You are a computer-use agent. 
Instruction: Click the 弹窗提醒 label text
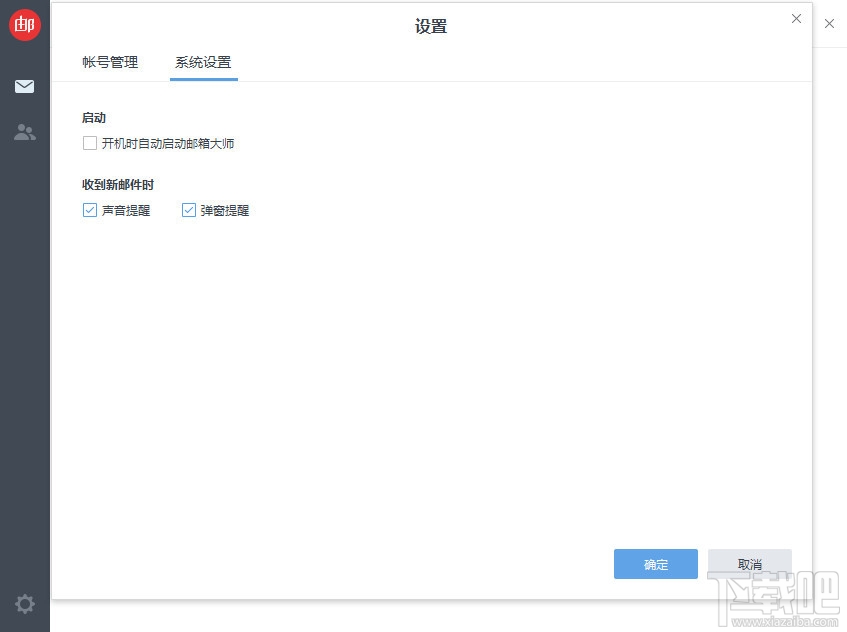click(224, 210)
